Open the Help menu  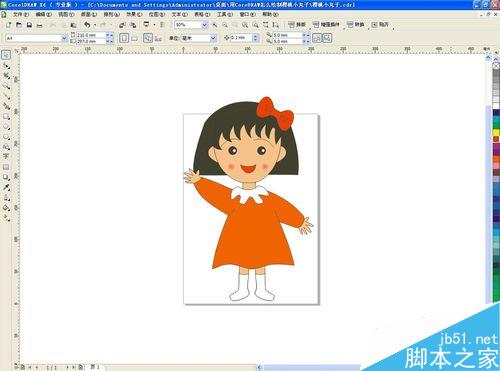pos(270,14)
